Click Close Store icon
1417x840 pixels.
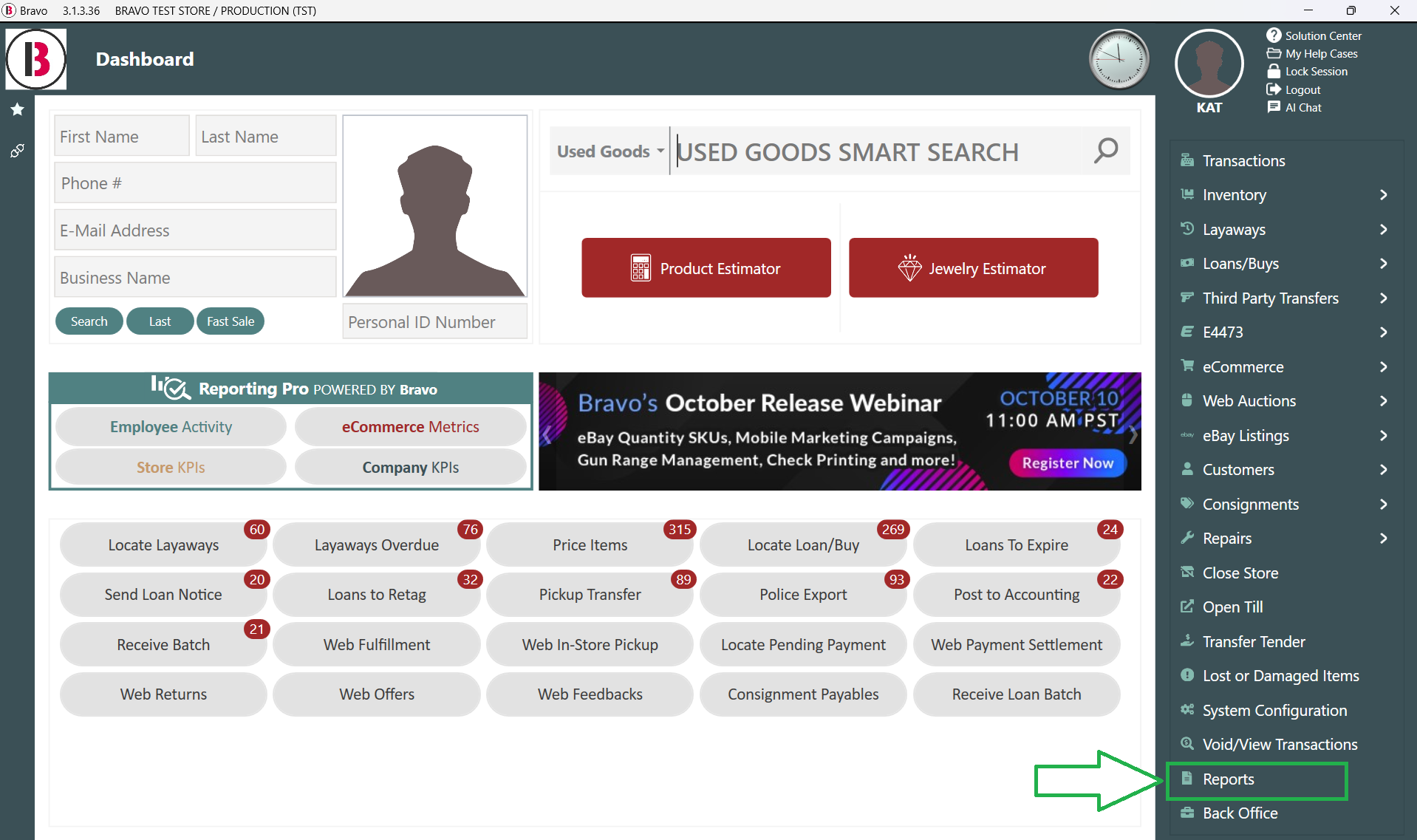[x=1187, y=572]
